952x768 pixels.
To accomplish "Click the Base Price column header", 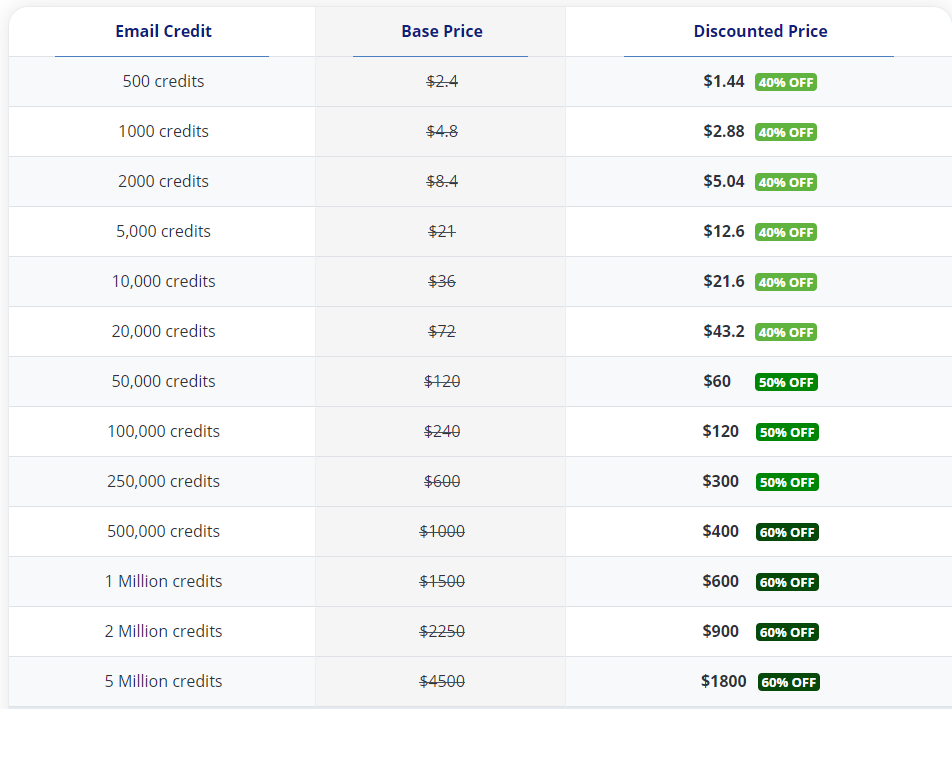I will [441, 31].
